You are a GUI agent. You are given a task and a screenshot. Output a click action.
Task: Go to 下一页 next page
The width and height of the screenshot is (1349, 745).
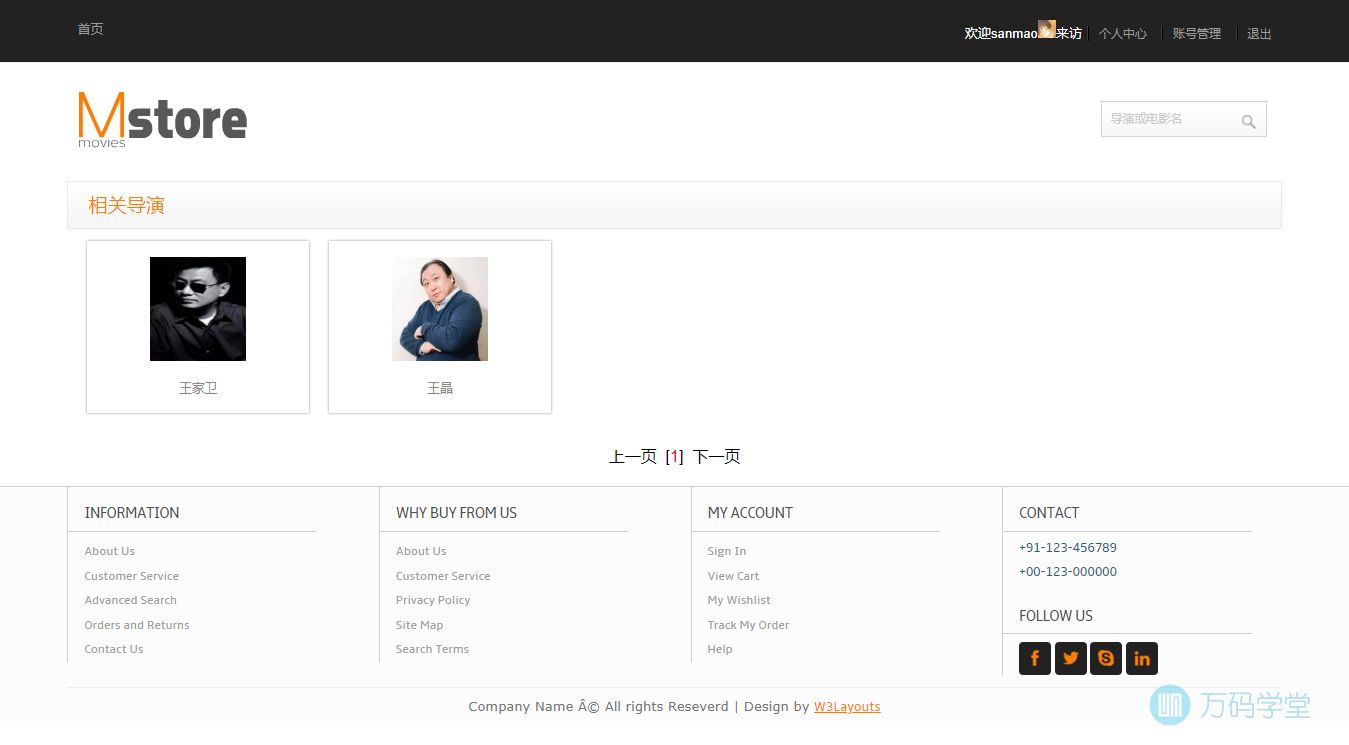click(716, 457)
